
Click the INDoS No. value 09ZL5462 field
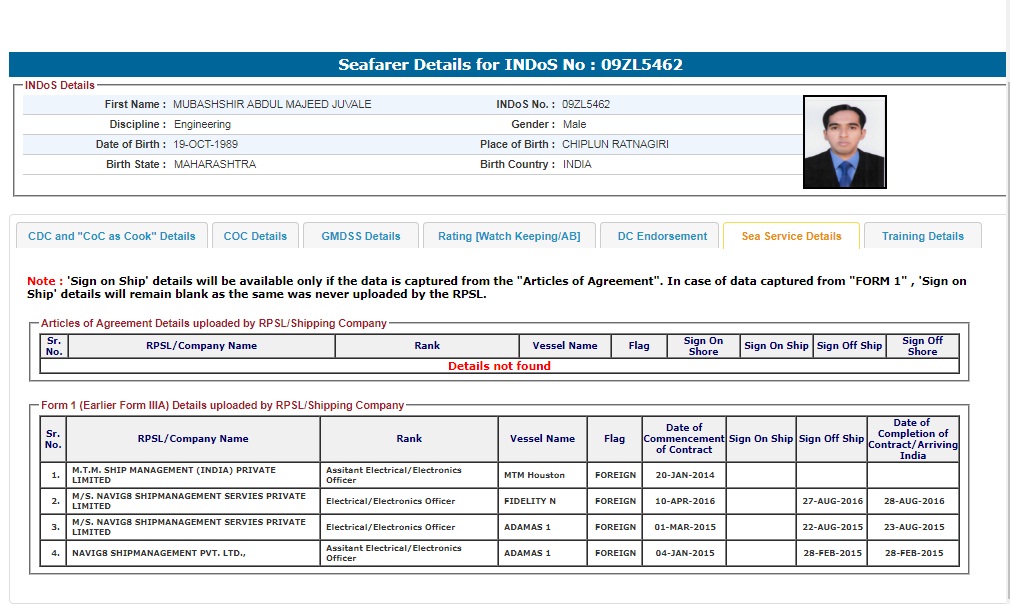[x=586, y=104]
